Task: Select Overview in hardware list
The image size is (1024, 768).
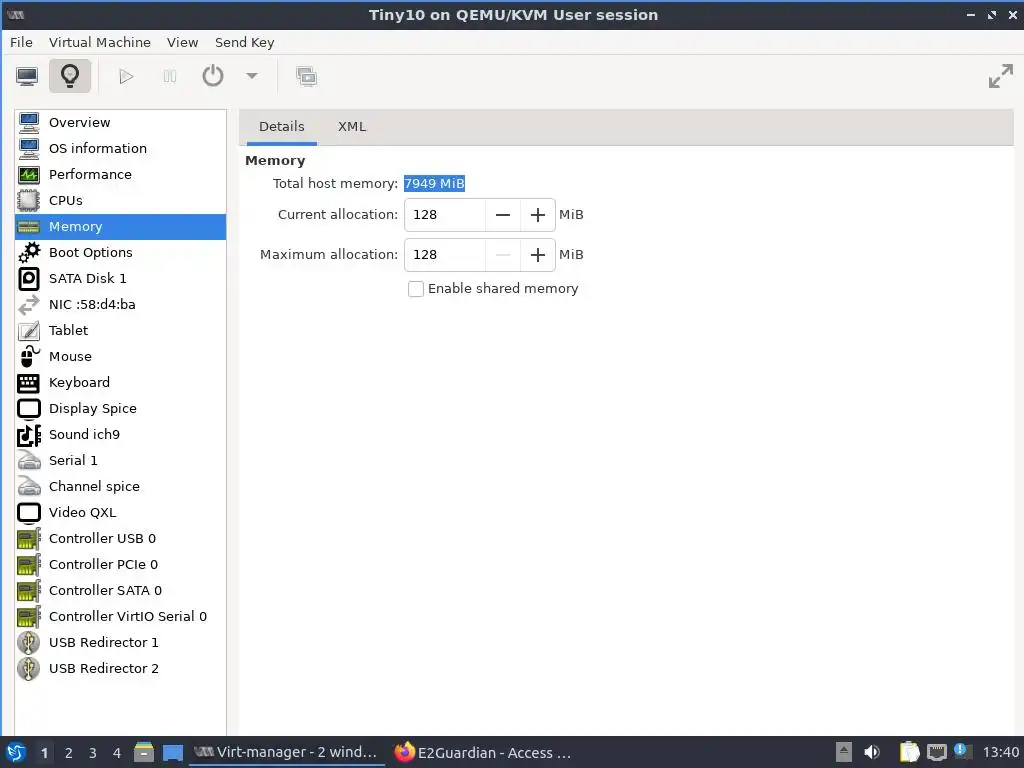Action: point(120,122)
